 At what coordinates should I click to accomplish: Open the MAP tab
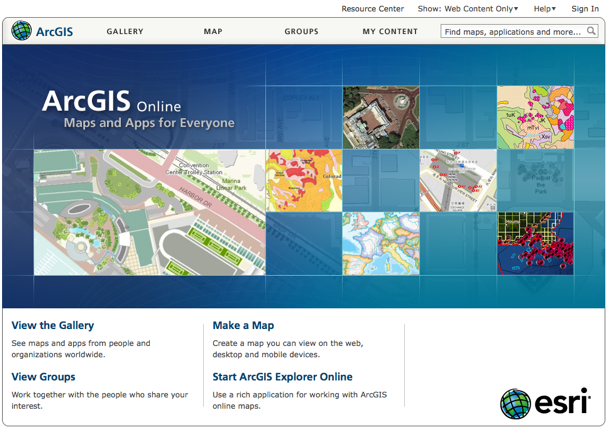pyautogui.click(x=213, y=31)
